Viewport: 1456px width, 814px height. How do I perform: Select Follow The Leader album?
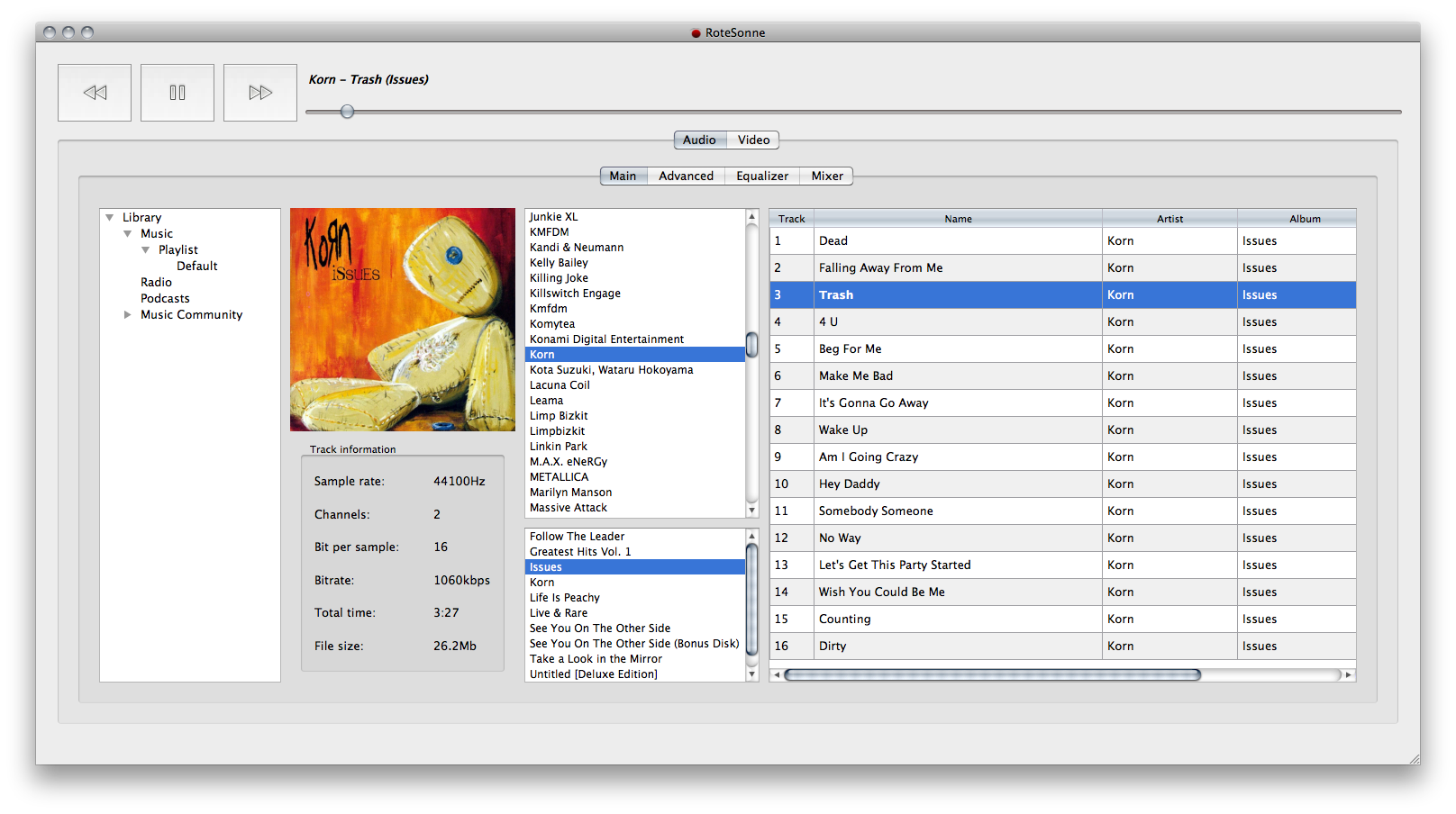point(635,536)
